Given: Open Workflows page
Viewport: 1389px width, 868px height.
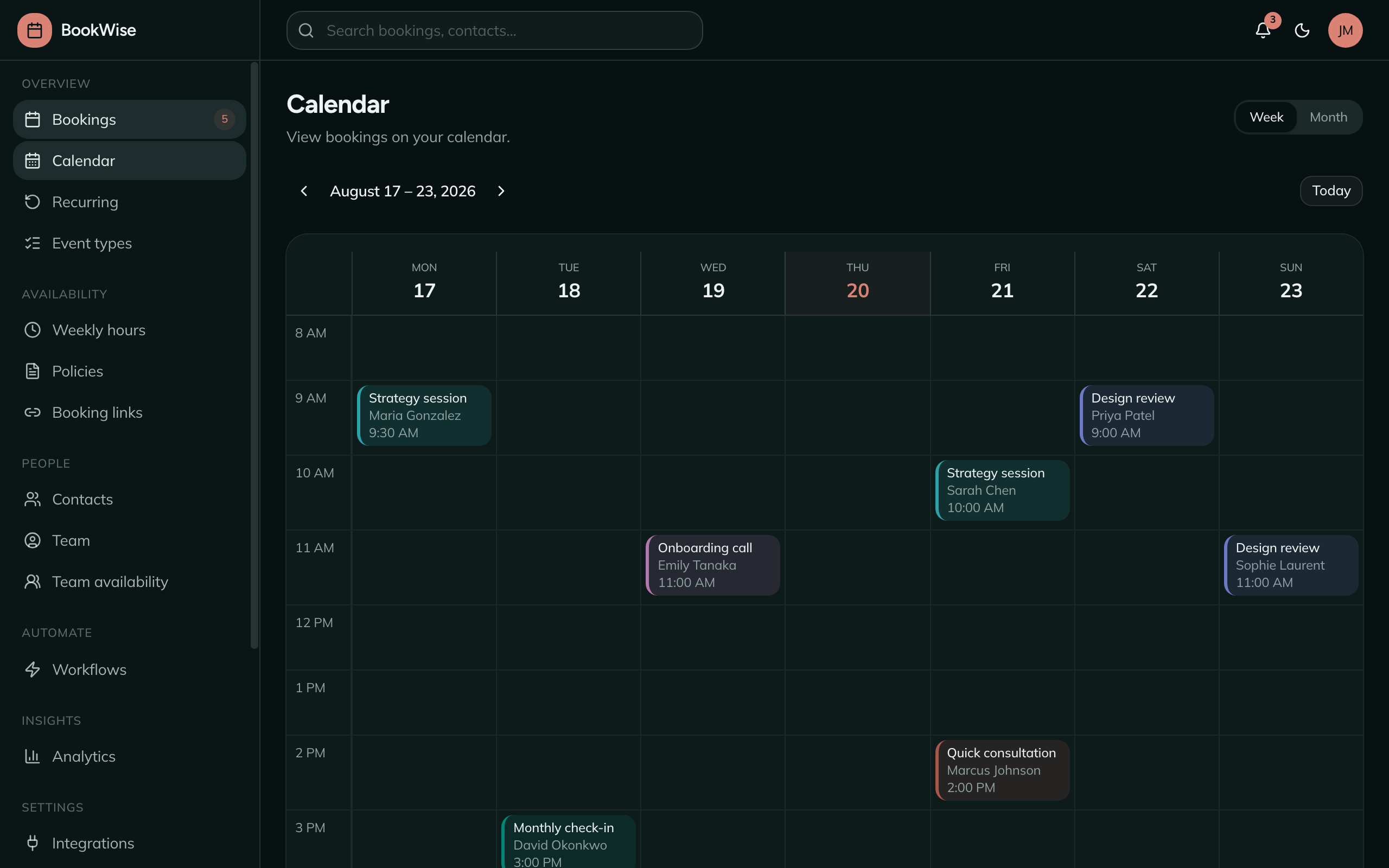Looking at the screenshot, I should pyautogui.click(x=130, y=669).
